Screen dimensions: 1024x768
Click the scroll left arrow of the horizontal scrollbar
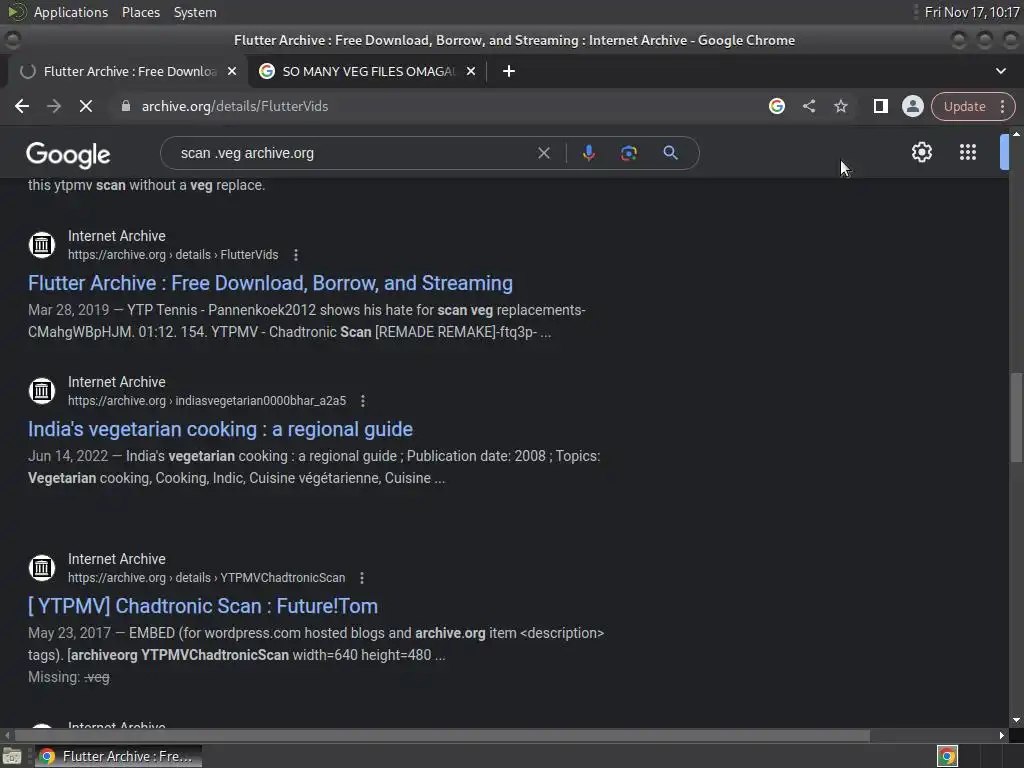pyautogui.click(x=7, y=736)
